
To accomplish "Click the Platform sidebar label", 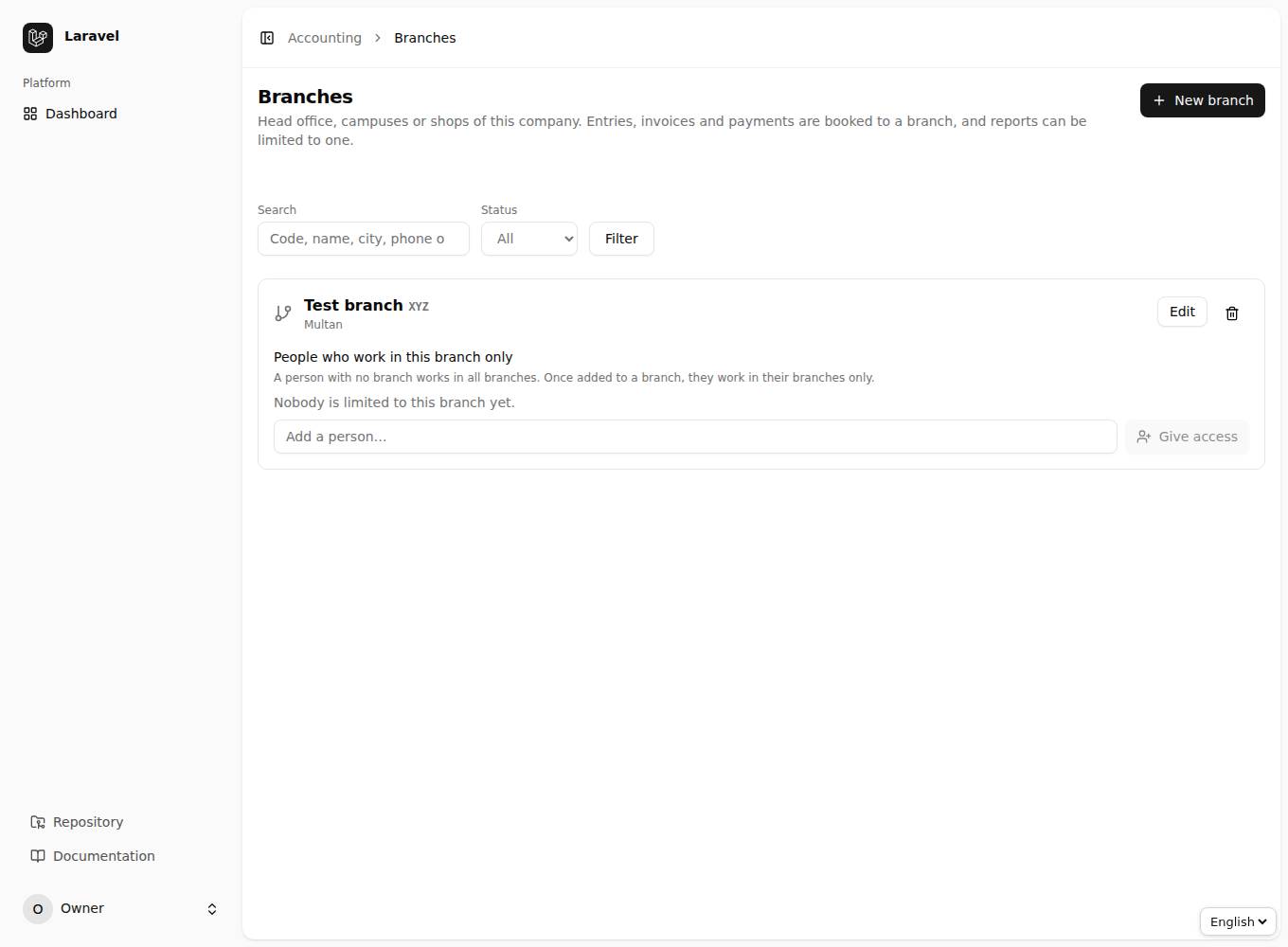I will click(46, 83).
